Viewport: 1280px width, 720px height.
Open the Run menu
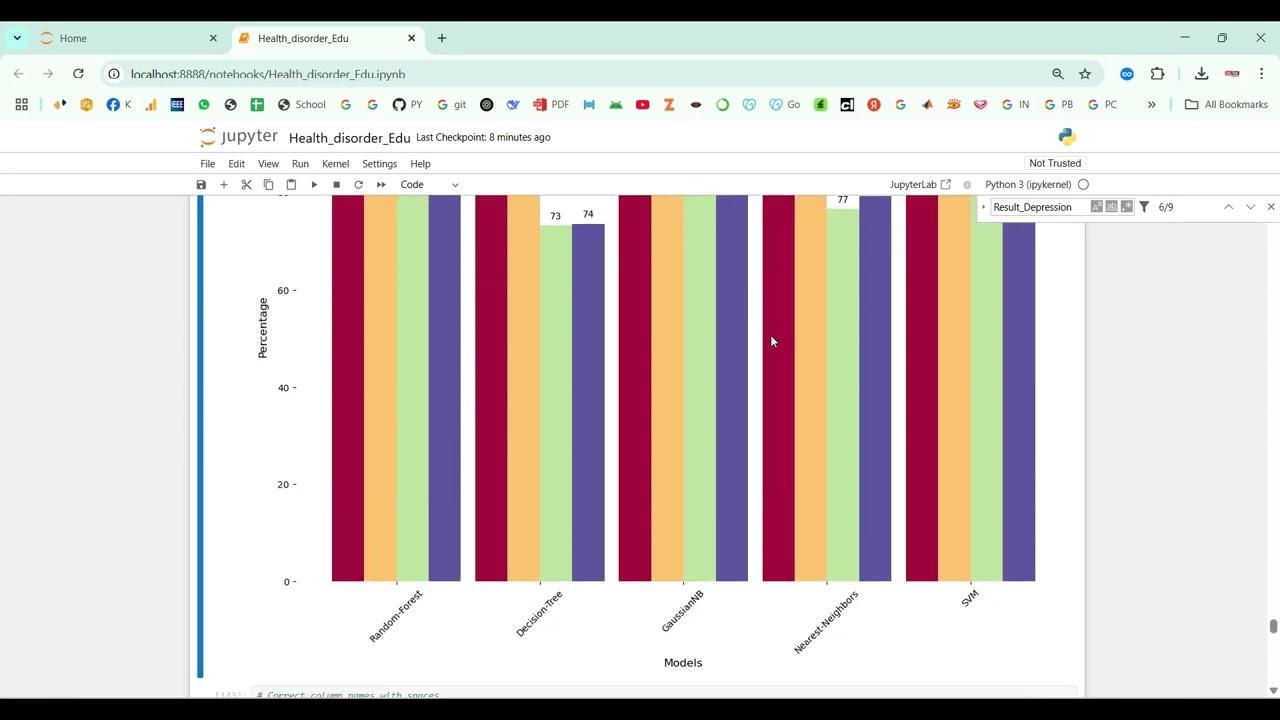tap(300, 164)
